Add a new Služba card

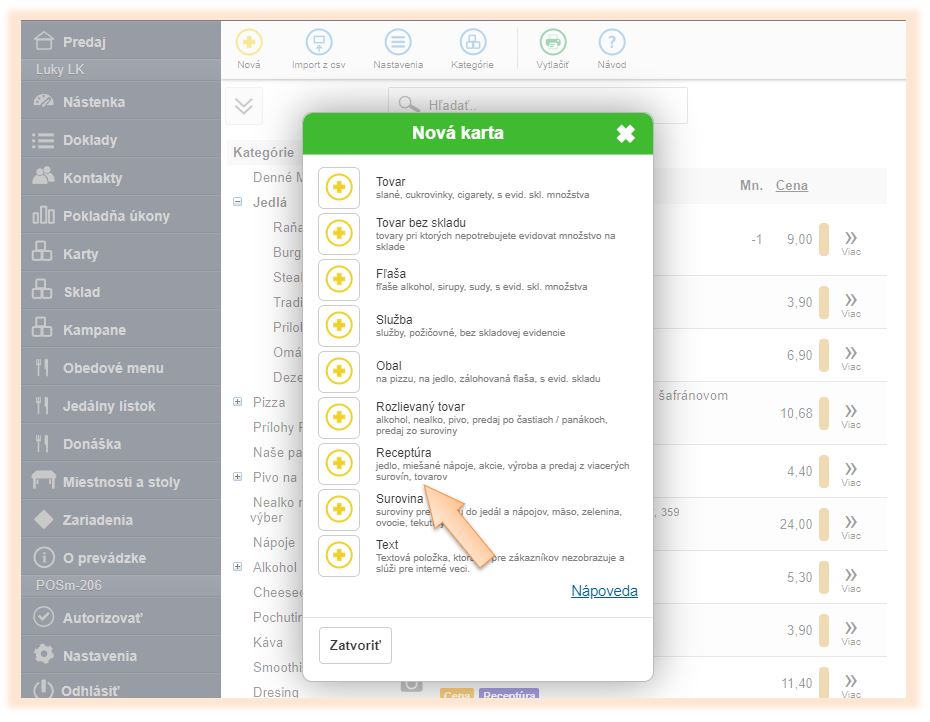click(x=339, y=326)
